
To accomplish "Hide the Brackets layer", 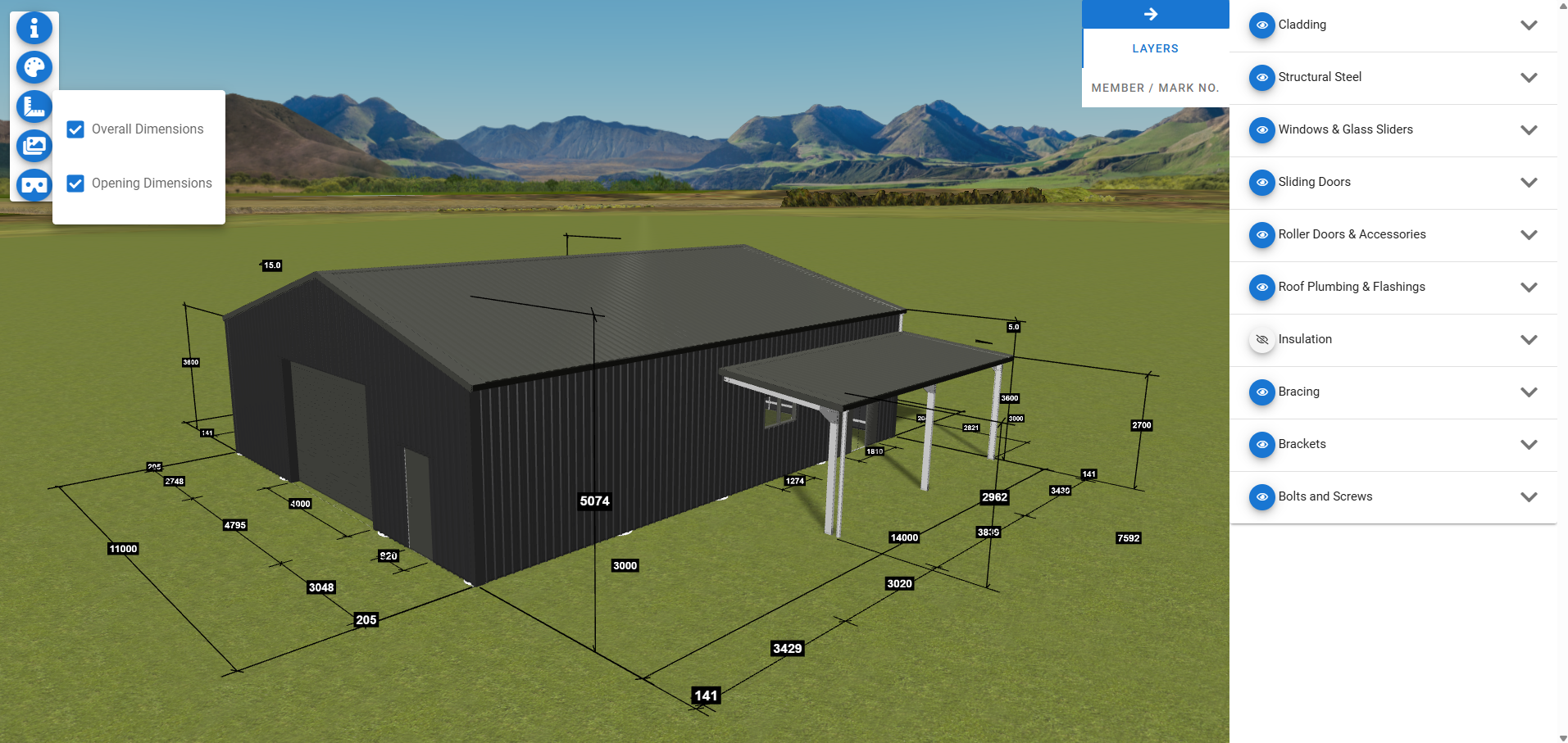I will click(x=1261, y=445).
